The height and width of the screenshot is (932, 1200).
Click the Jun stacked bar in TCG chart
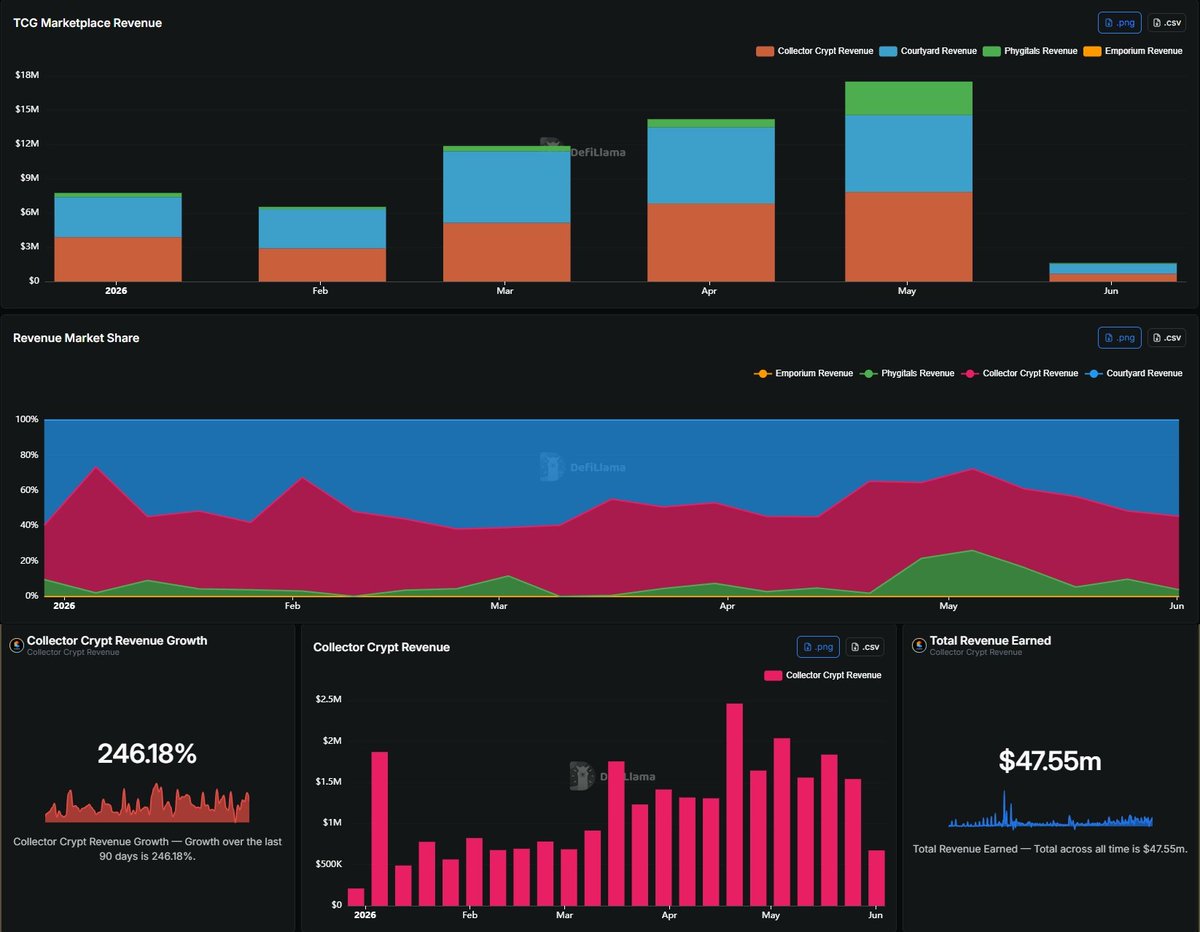[1112, 272]
